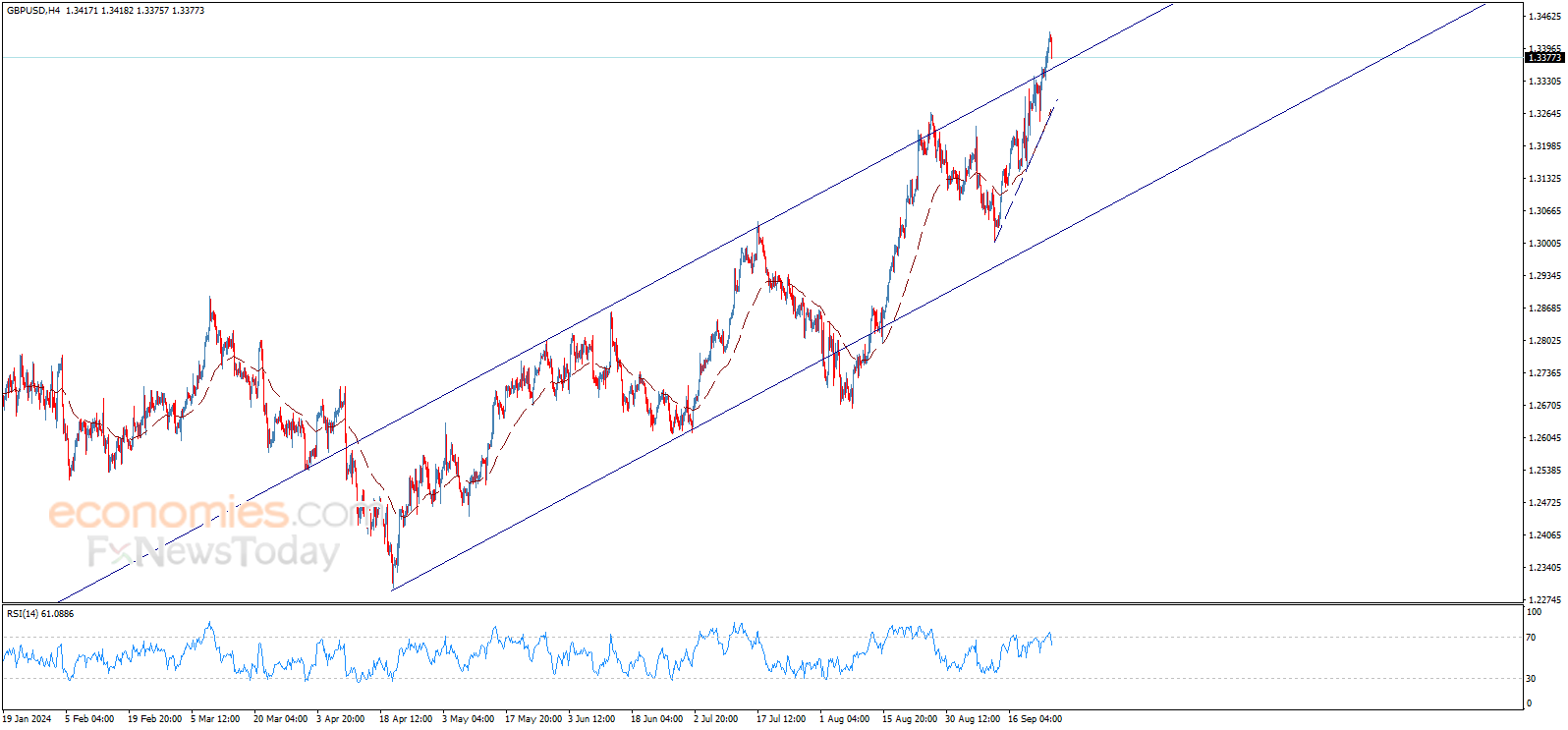
Task: Click the 1.26705 price axis label
Action: click(x=1544, y=406)
